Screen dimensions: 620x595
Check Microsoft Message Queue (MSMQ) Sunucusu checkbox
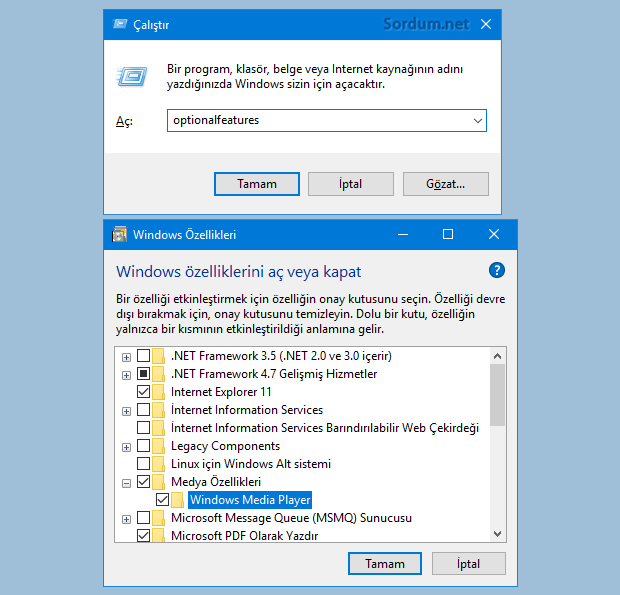coord(143,518)
